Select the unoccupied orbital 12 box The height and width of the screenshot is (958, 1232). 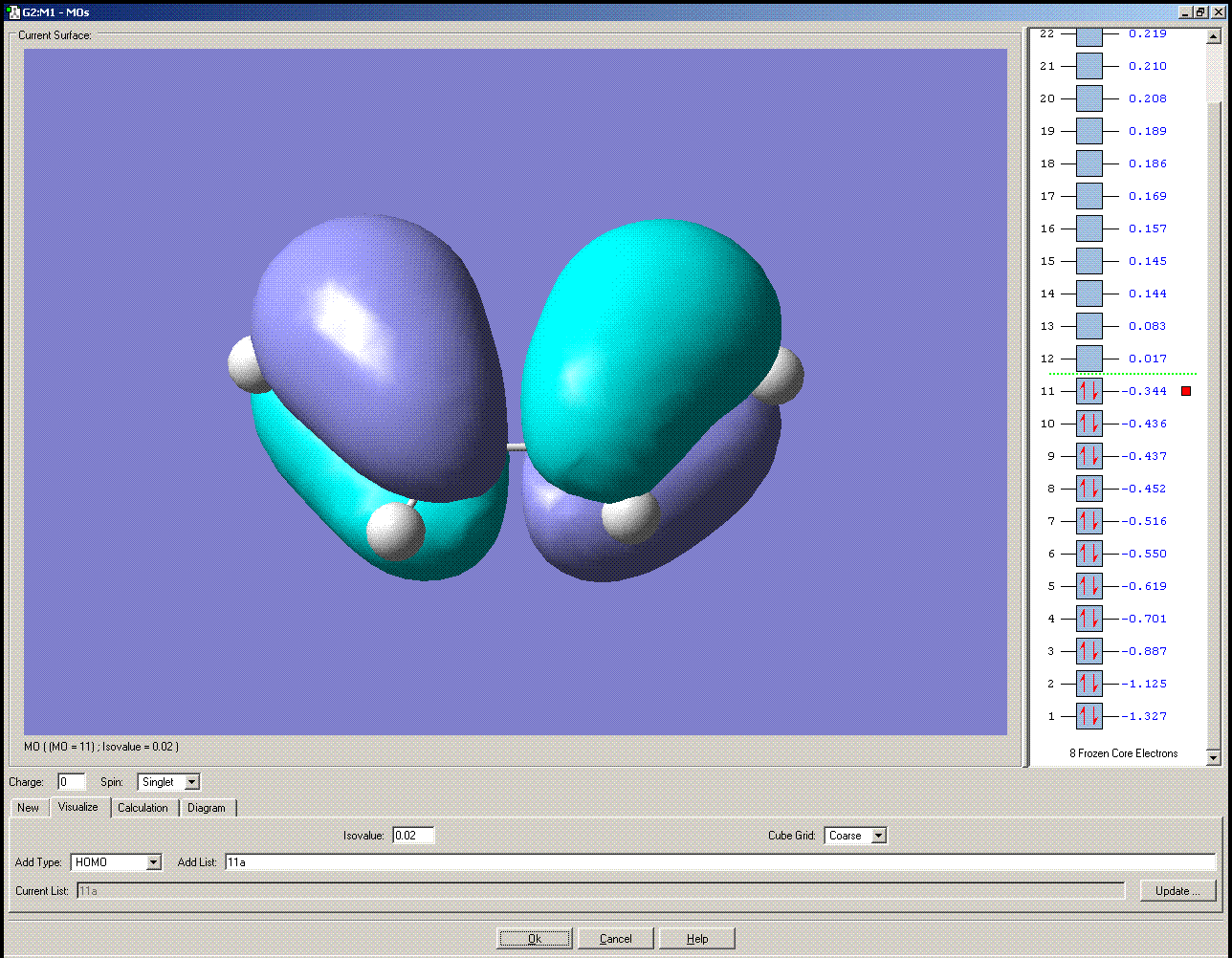[1089, 359]
